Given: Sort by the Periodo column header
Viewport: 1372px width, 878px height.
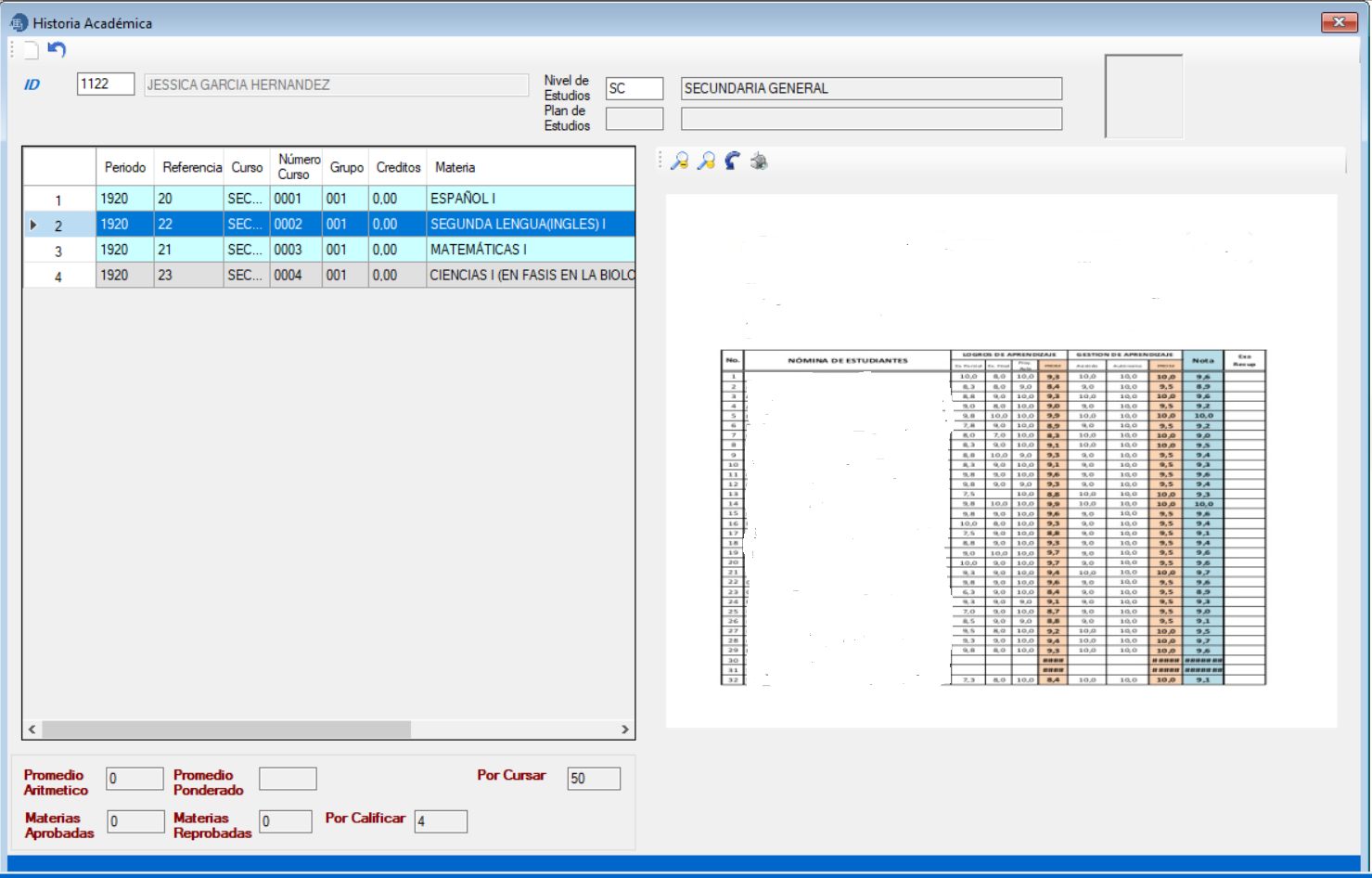Looking at the screenshot, I should pos(124,168).
